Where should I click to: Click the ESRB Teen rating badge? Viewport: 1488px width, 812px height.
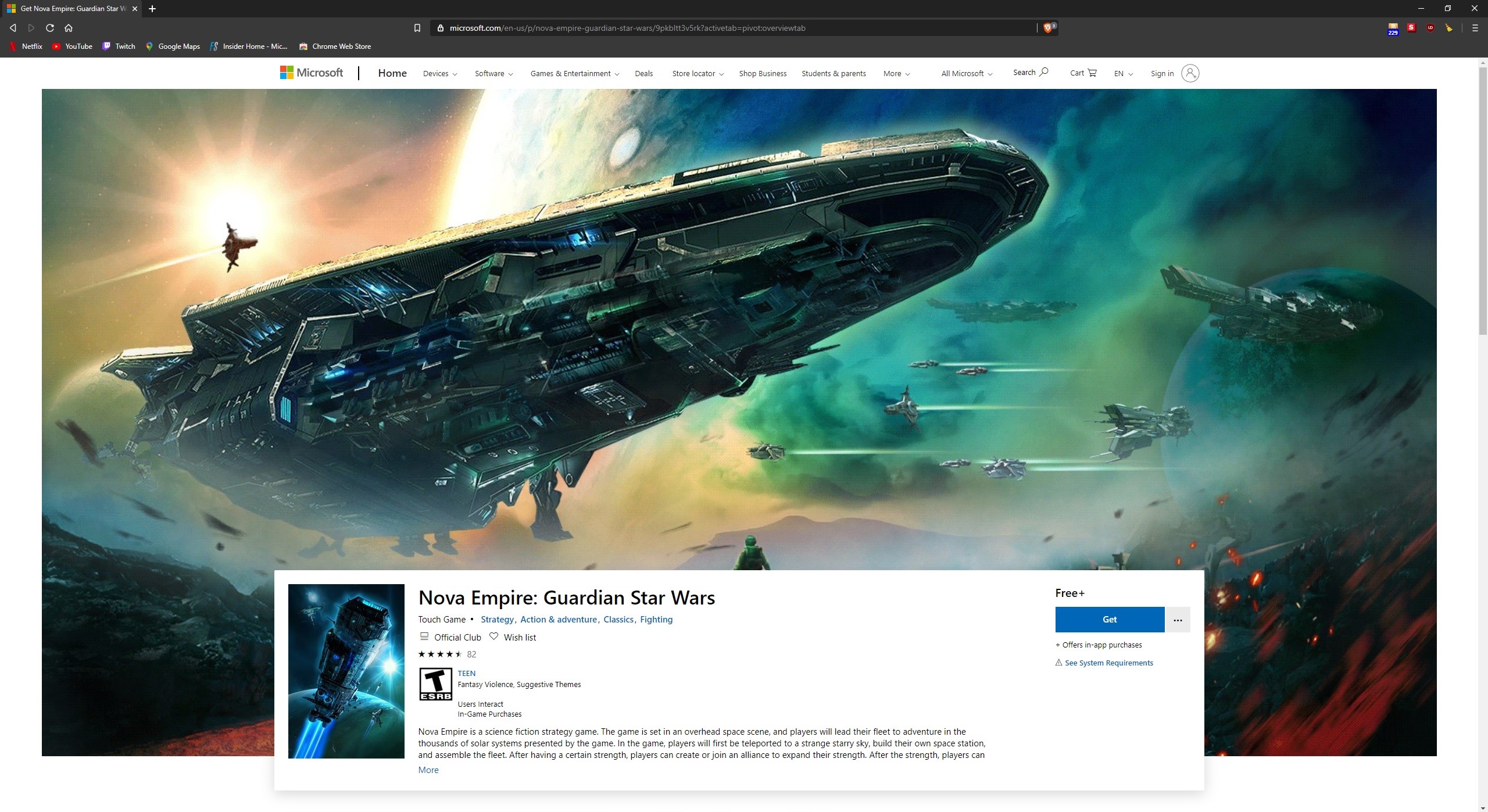coord(436,684)
